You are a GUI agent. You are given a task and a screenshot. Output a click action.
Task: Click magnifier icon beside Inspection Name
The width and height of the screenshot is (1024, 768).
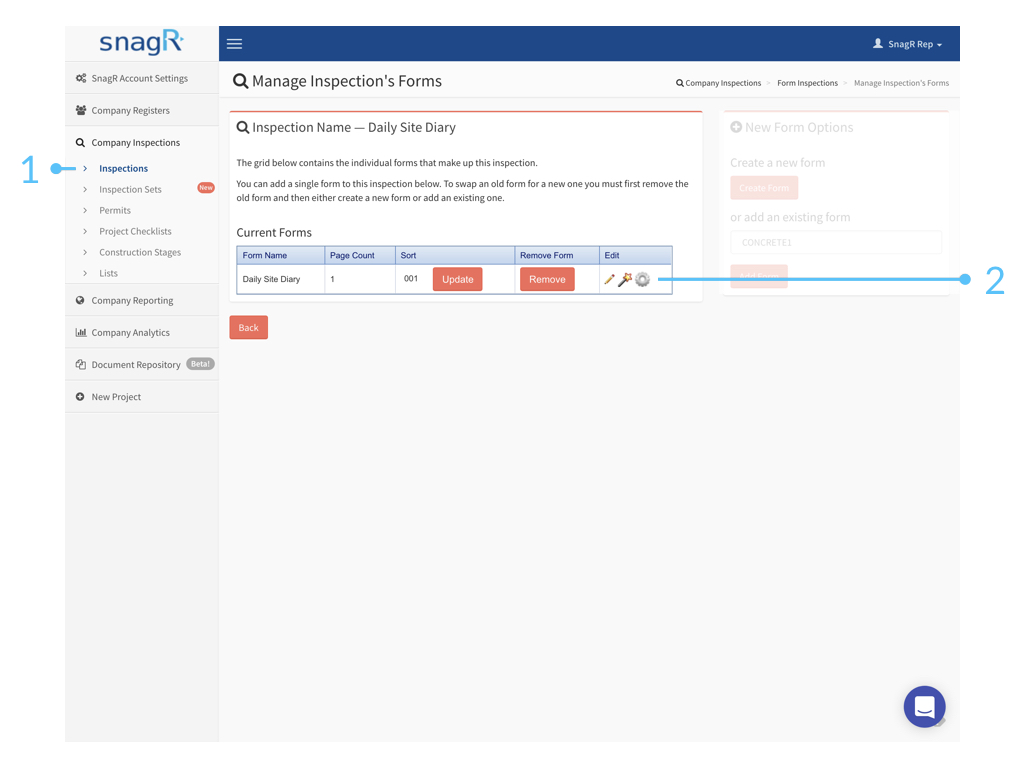[243, 127]
